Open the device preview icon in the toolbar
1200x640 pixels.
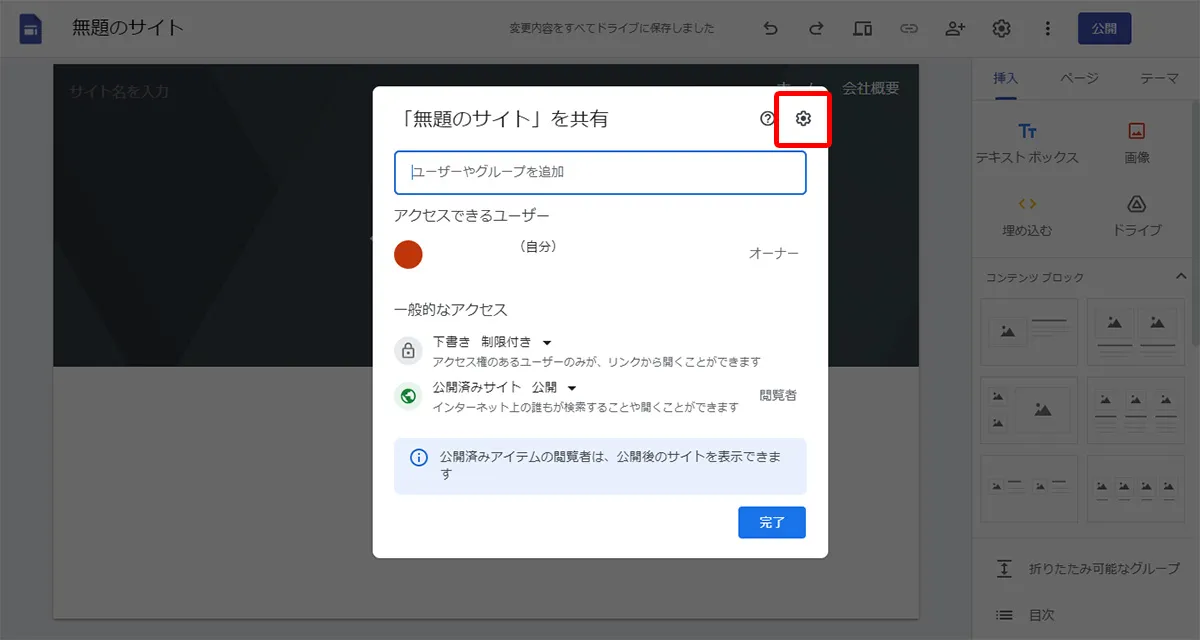coord(862,29)
